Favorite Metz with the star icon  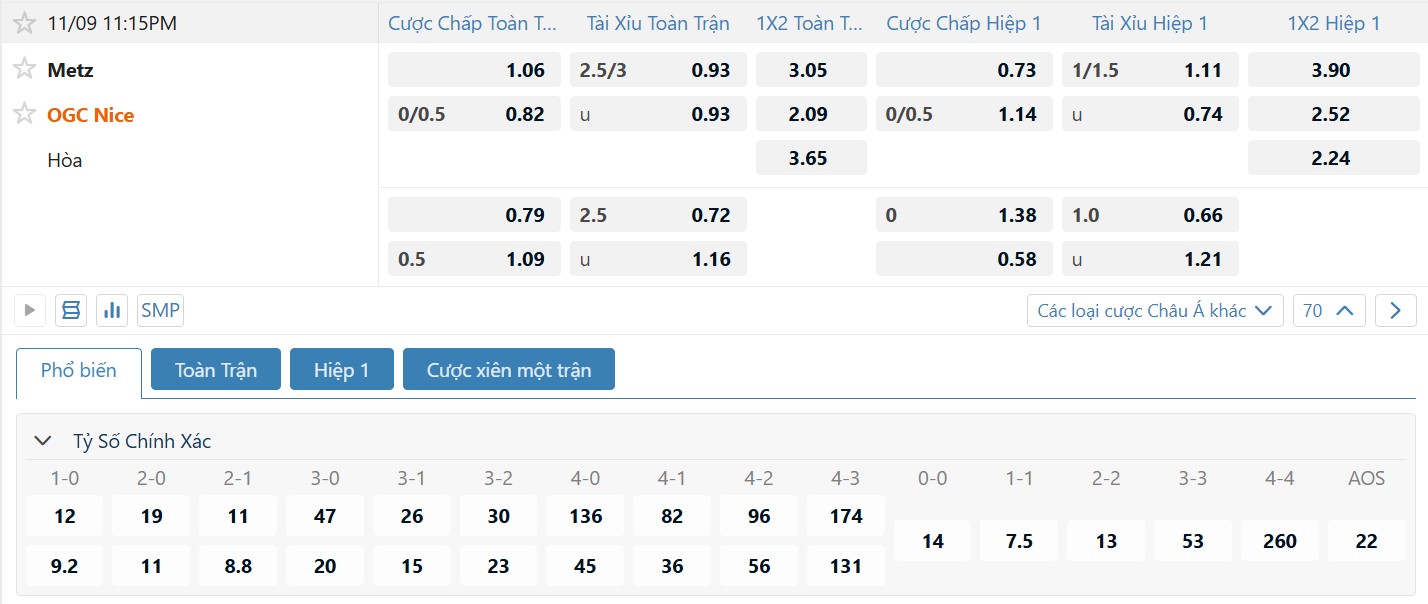(x=25, y=69)
